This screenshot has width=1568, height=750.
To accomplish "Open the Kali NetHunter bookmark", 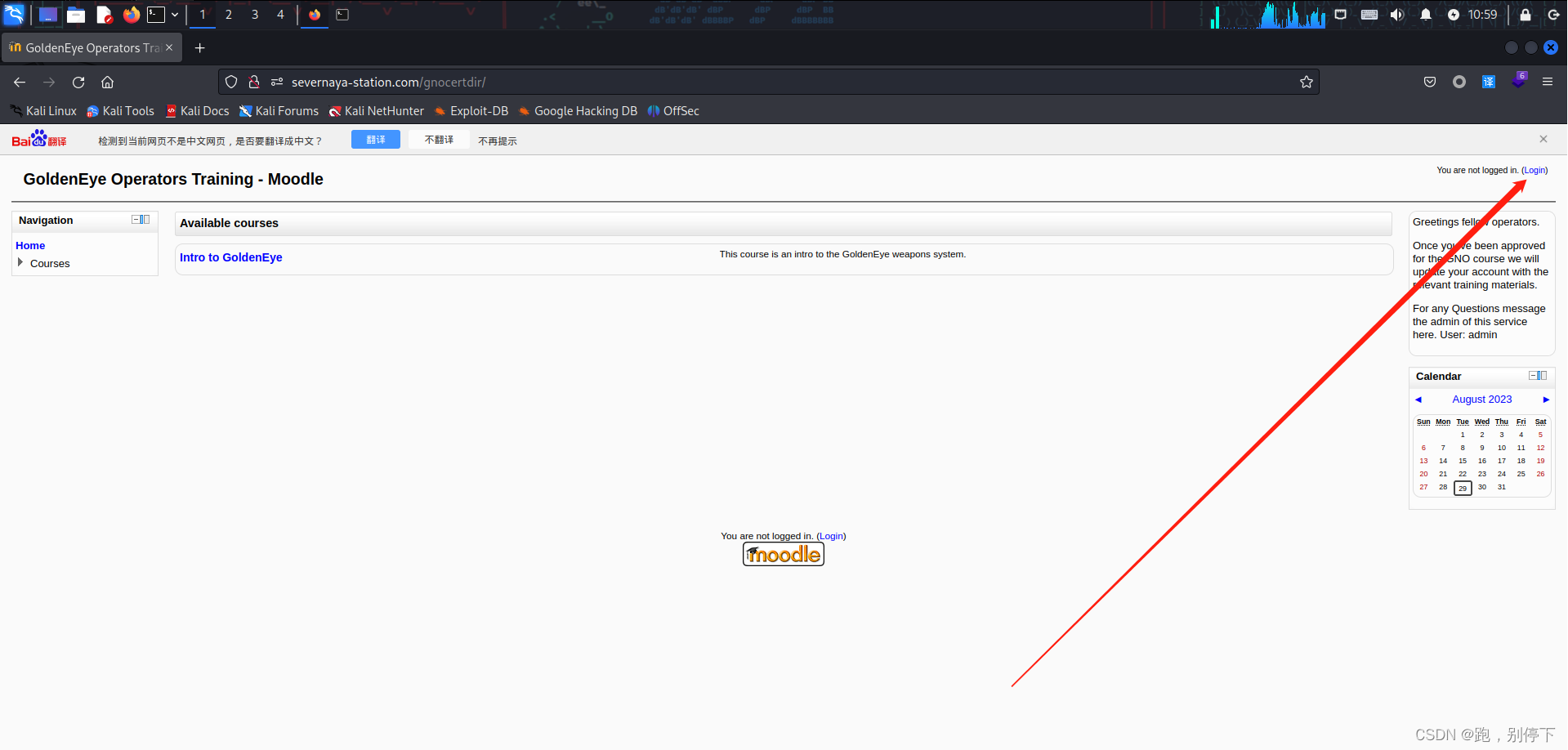I will pyautogui.click(x=377, y=111).
